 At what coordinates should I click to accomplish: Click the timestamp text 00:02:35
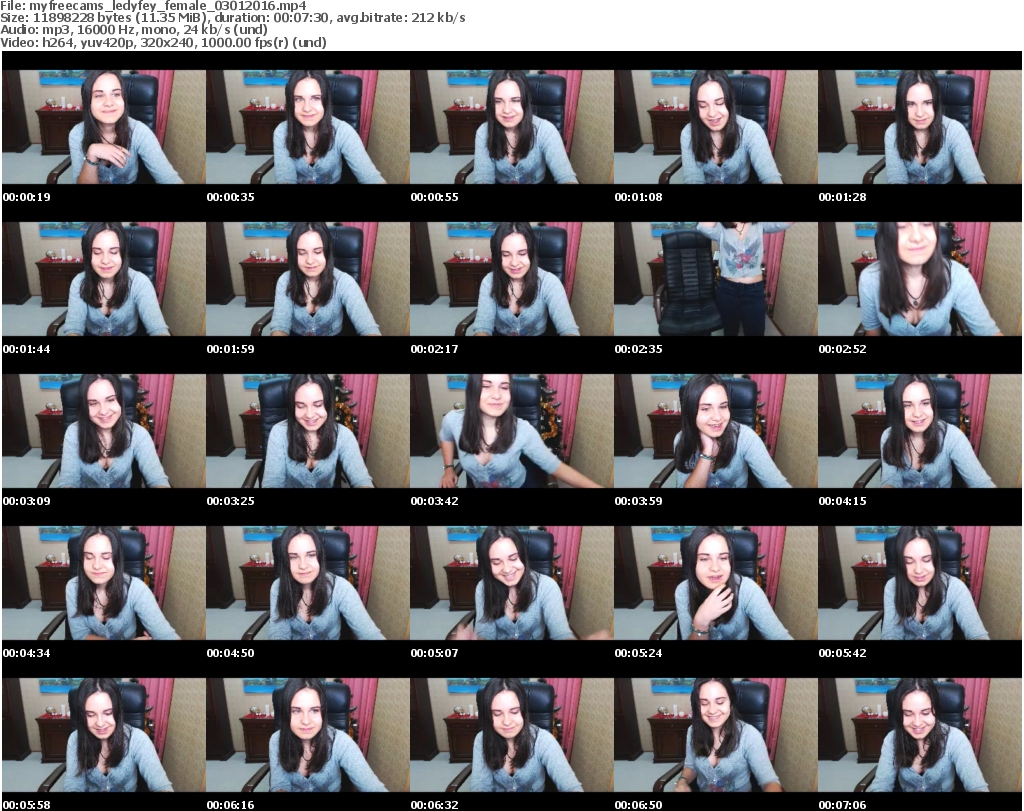(638, 349)
